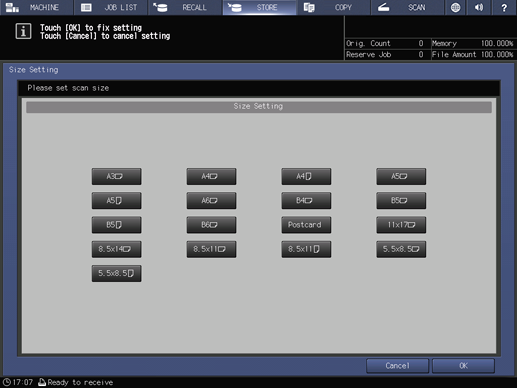Click the globe language icon

(455, 7)
